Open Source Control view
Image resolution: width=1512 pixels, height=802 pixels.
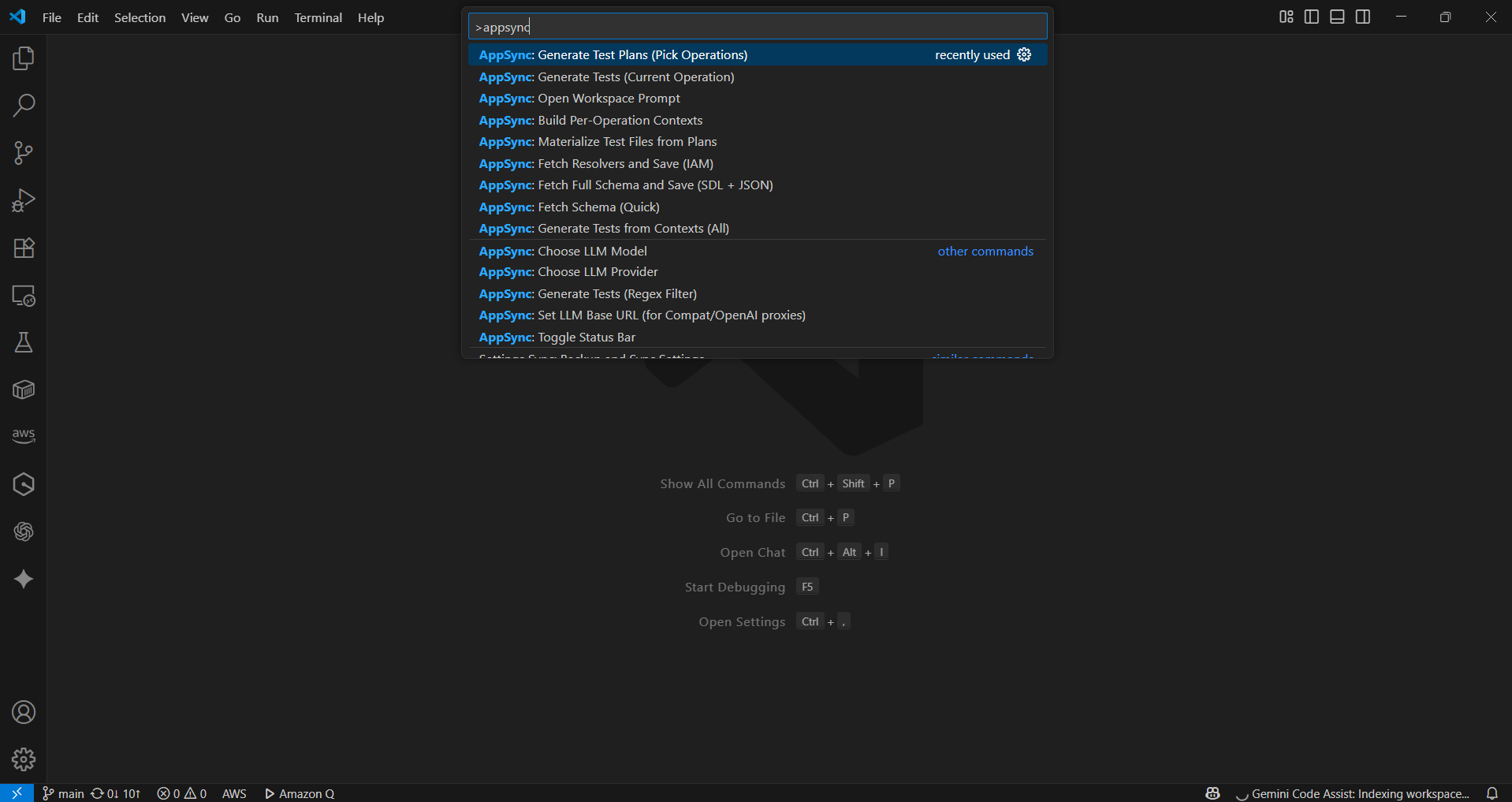coord(24,153)
